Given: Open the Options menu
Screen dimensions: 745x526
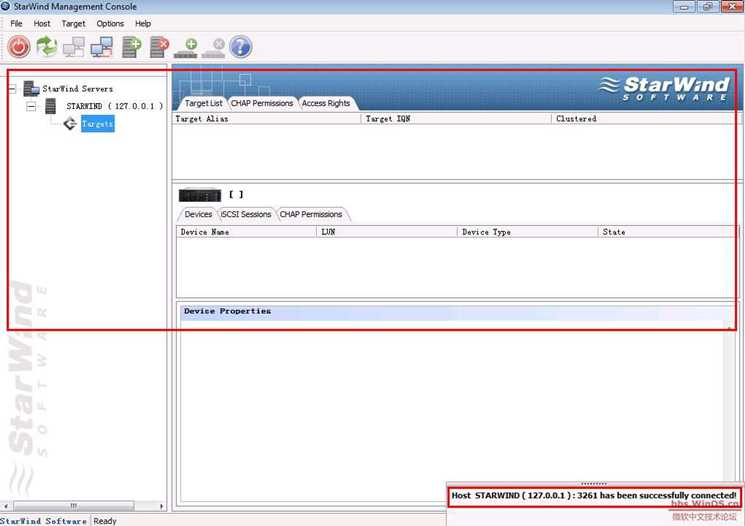Looking at the screenshot, I should point(110,23).
